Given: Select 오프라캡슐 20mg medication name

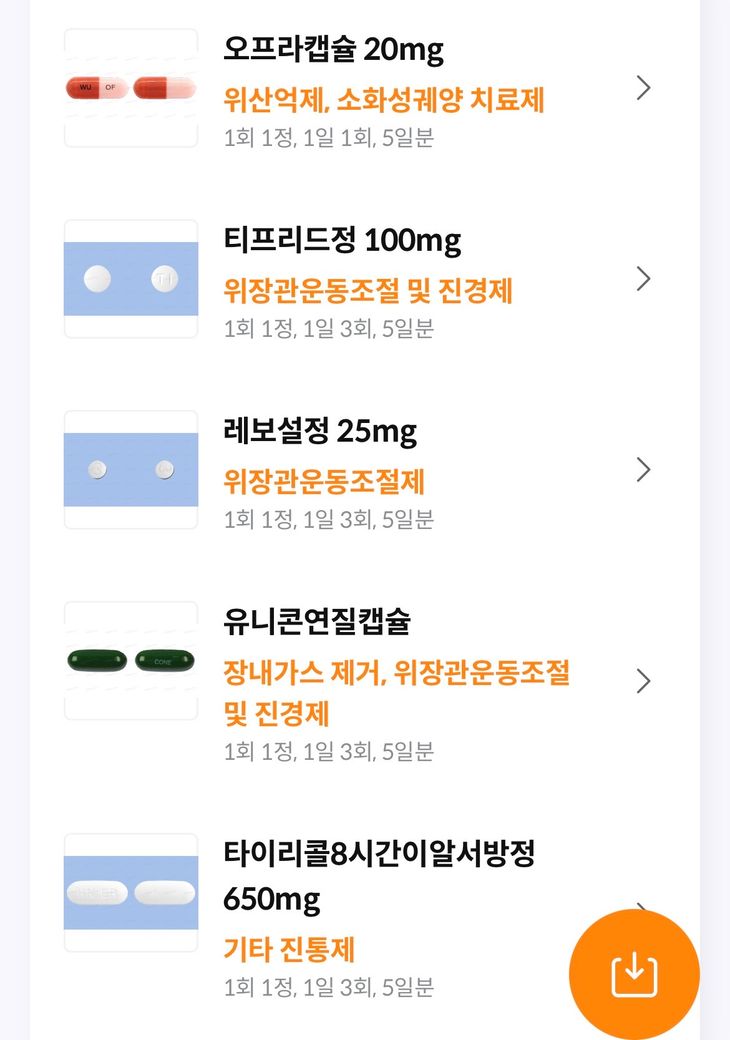Looking at the screenshot, I should click(333, 49).
